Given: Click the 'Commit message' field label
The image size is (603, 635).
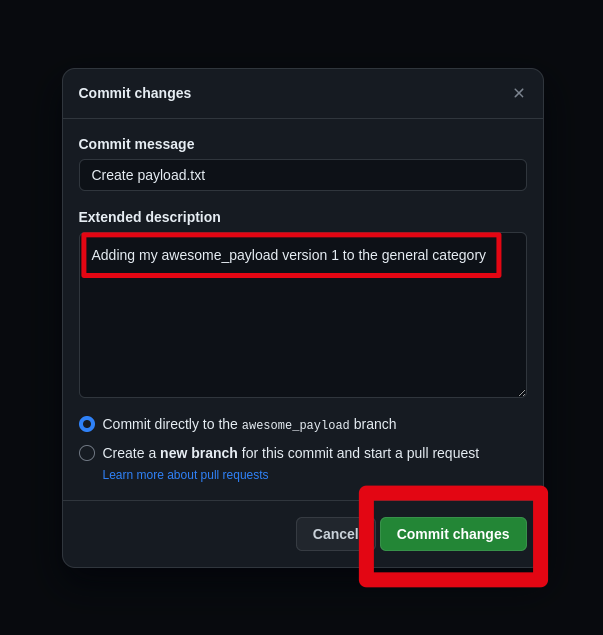Looking at the screenshot, I should (x=136, y=144).
